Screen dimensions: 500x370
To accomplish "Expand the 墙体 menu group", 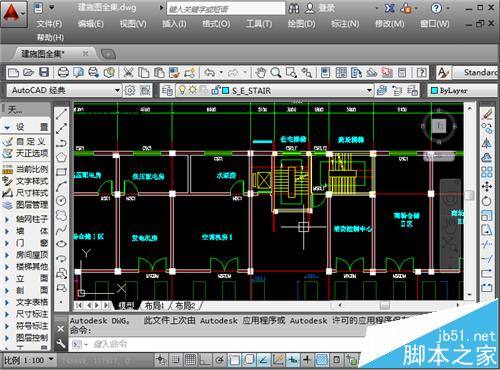I will [7, 231].
